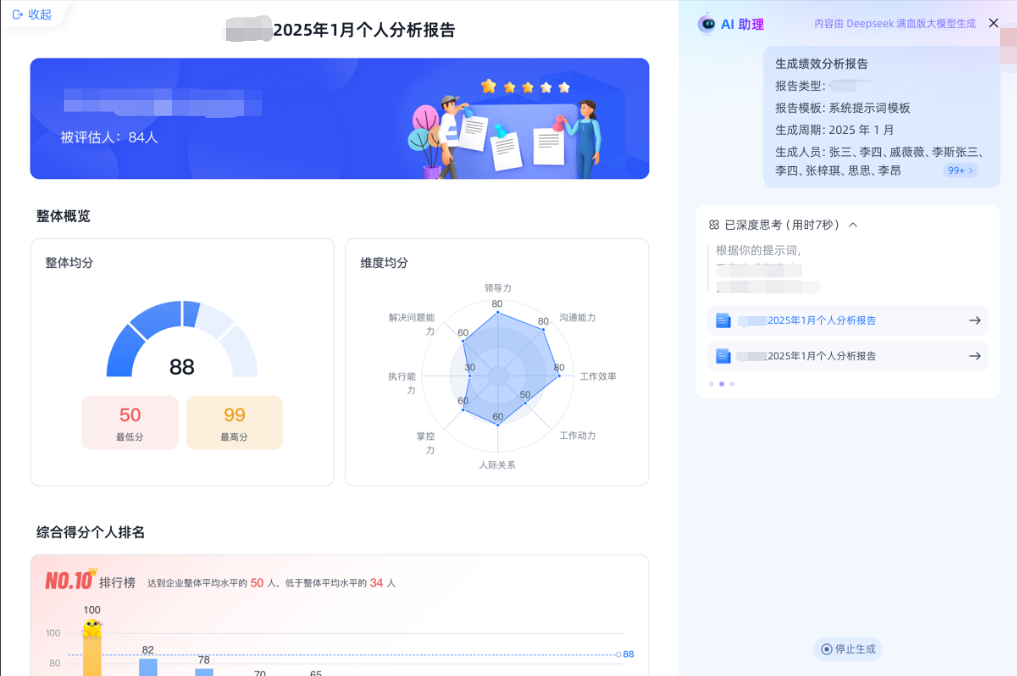Click the 领导力 axis label on radar chart
Viewport: 1017px width, 676px height.
497,288
